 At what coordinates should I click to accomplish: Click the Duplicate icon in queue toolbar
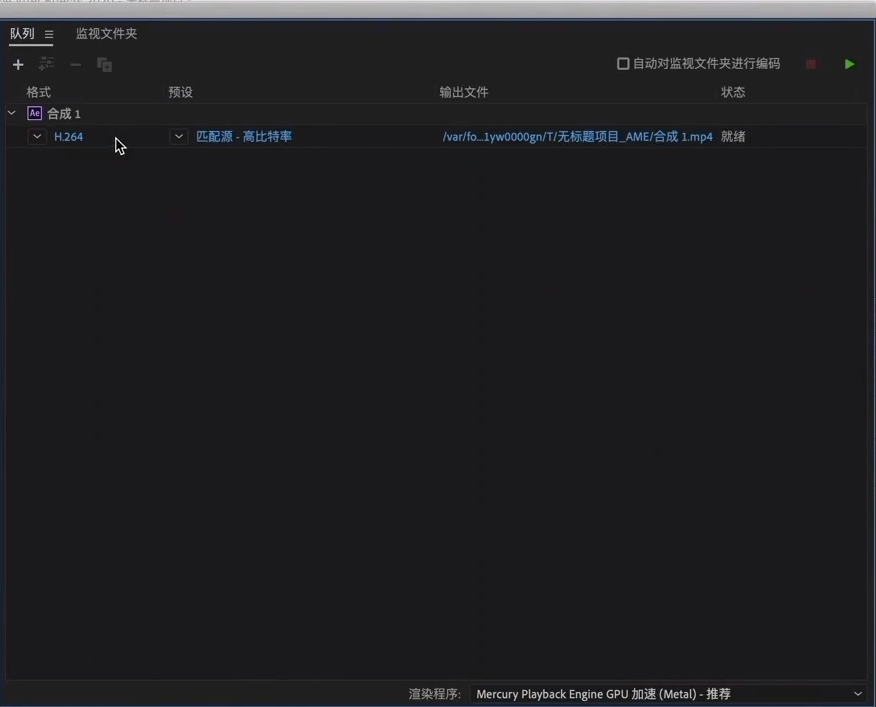pos(104,65)
